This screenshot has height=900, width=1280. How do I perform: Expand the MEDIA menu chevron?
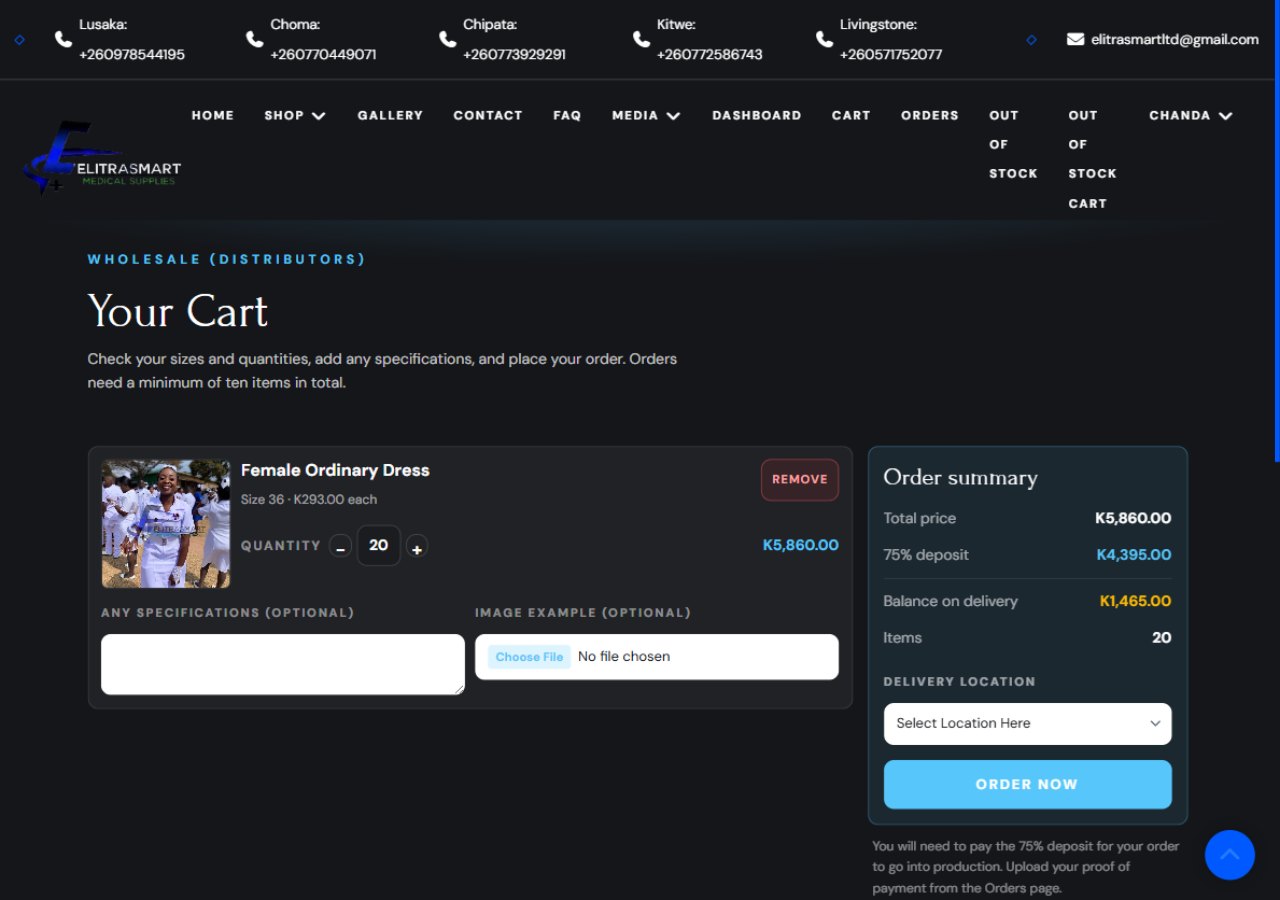pyautogui.click(x=674, y=116)
